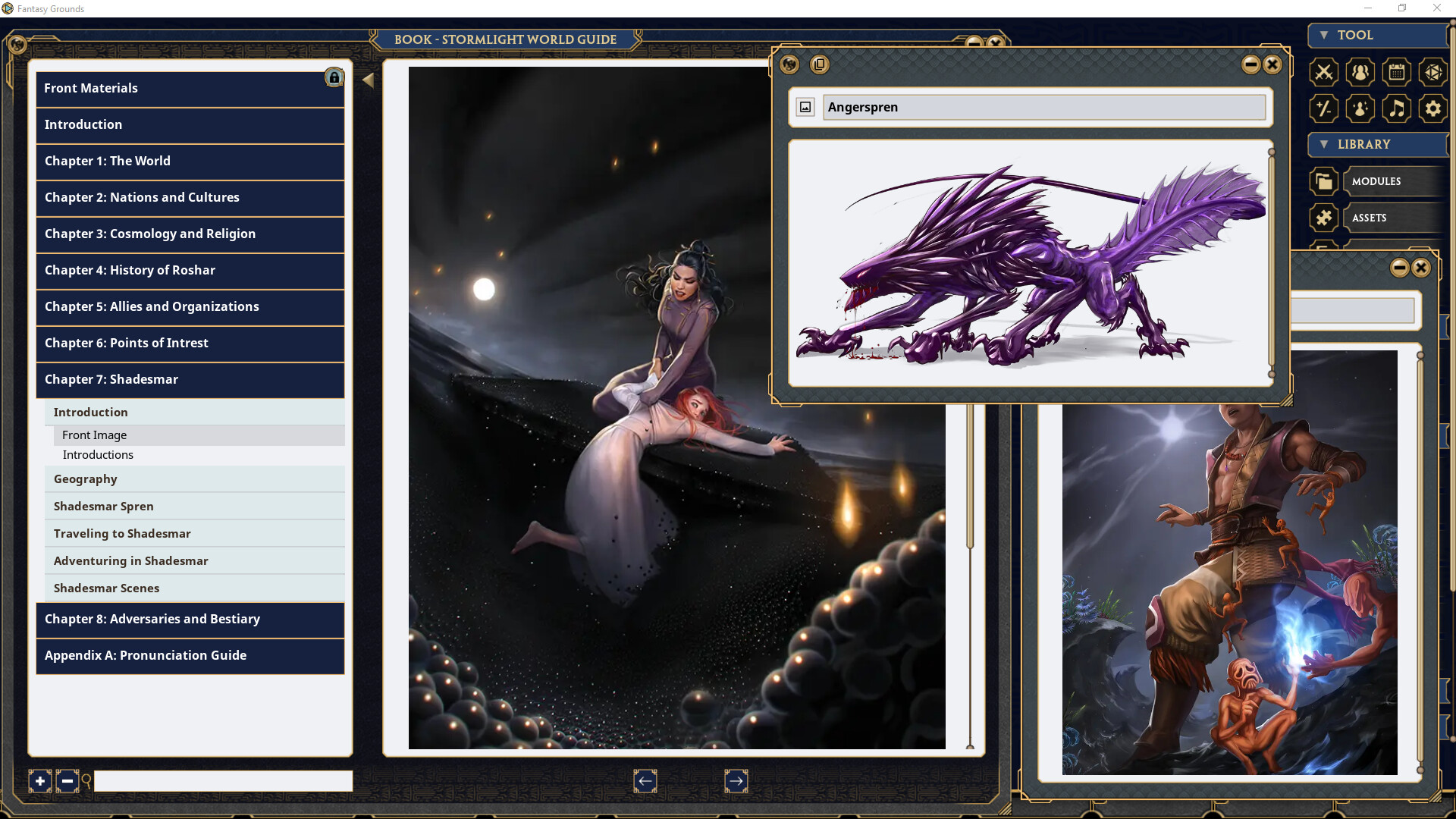Screen dimensions: 1456x819
Task: Open the Combat Tracker
Action: 1324,72
